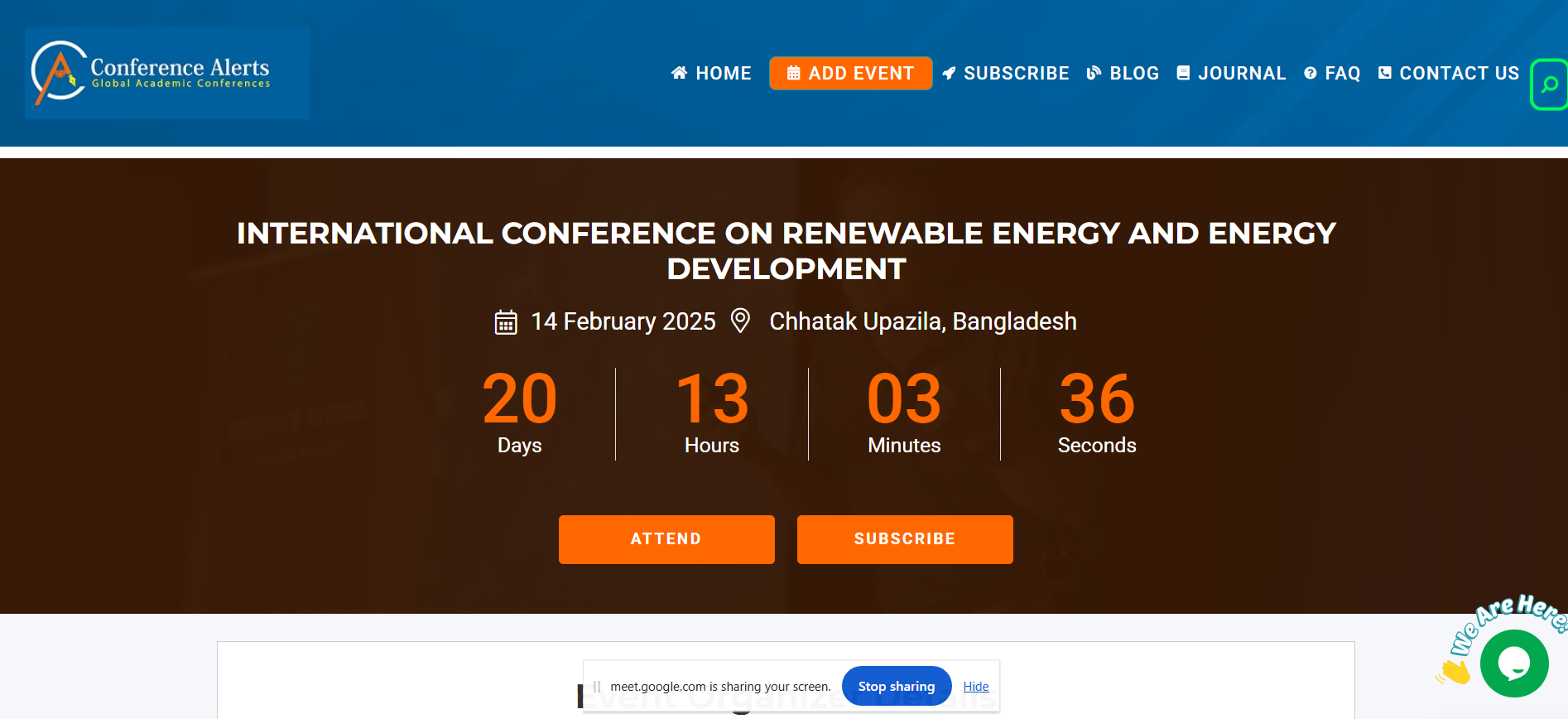The image size is (1568, 719).
Task: Select the FAQ question mark icon
Action: [x=1310, y=73]
